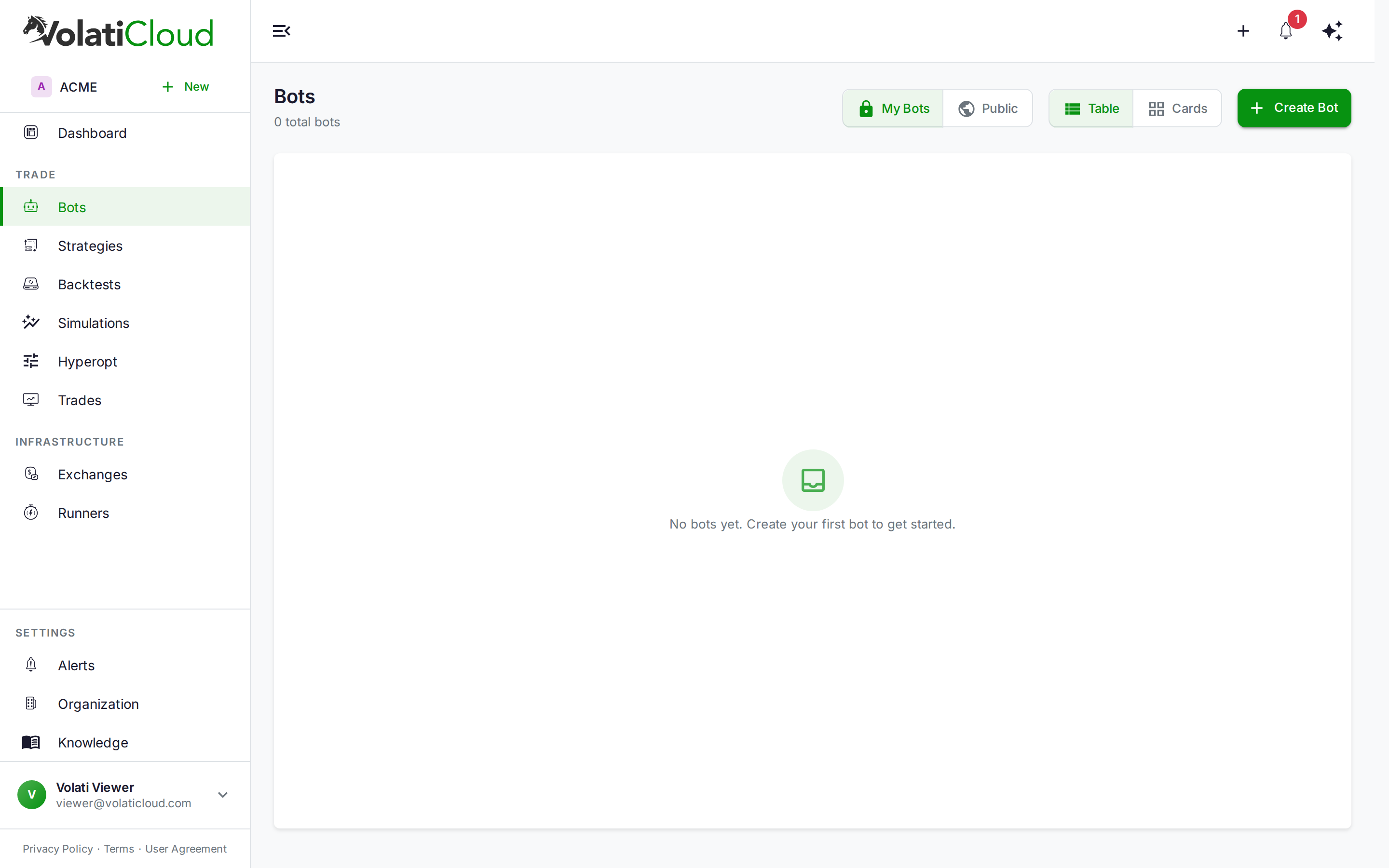Open Alerts settings
The height and width of the screenshot is (868, 1389).
[125, 665]
